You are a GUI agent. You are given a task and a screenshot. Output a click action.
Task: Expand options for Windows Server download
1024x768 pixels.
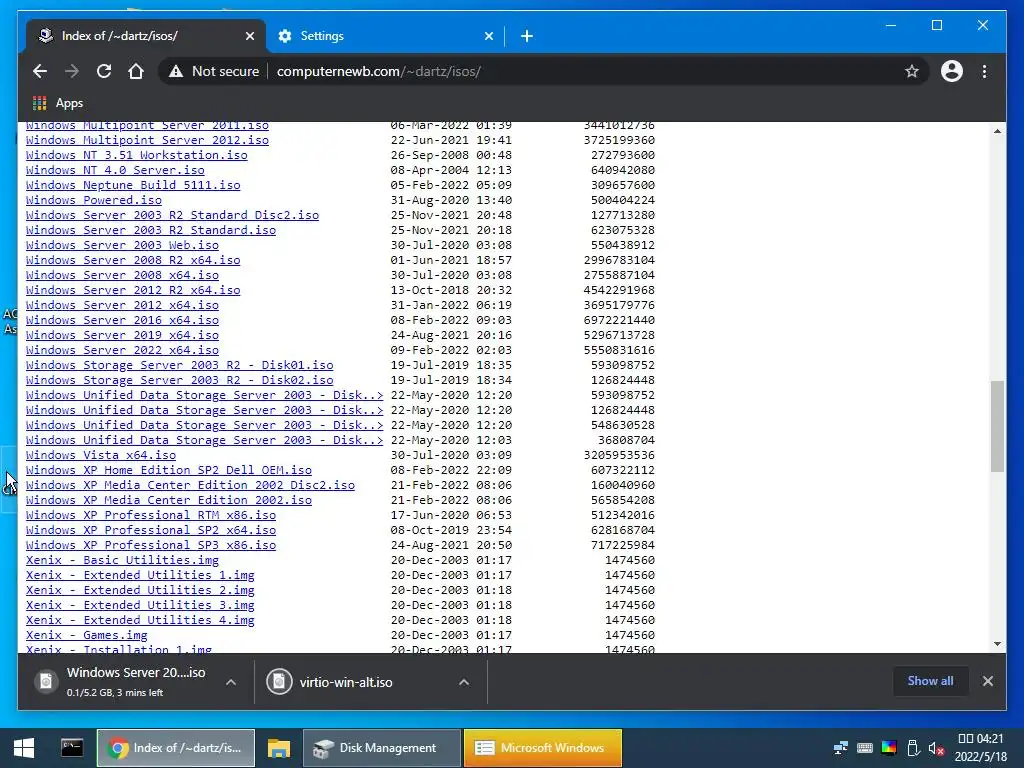[x=231, y=682]
